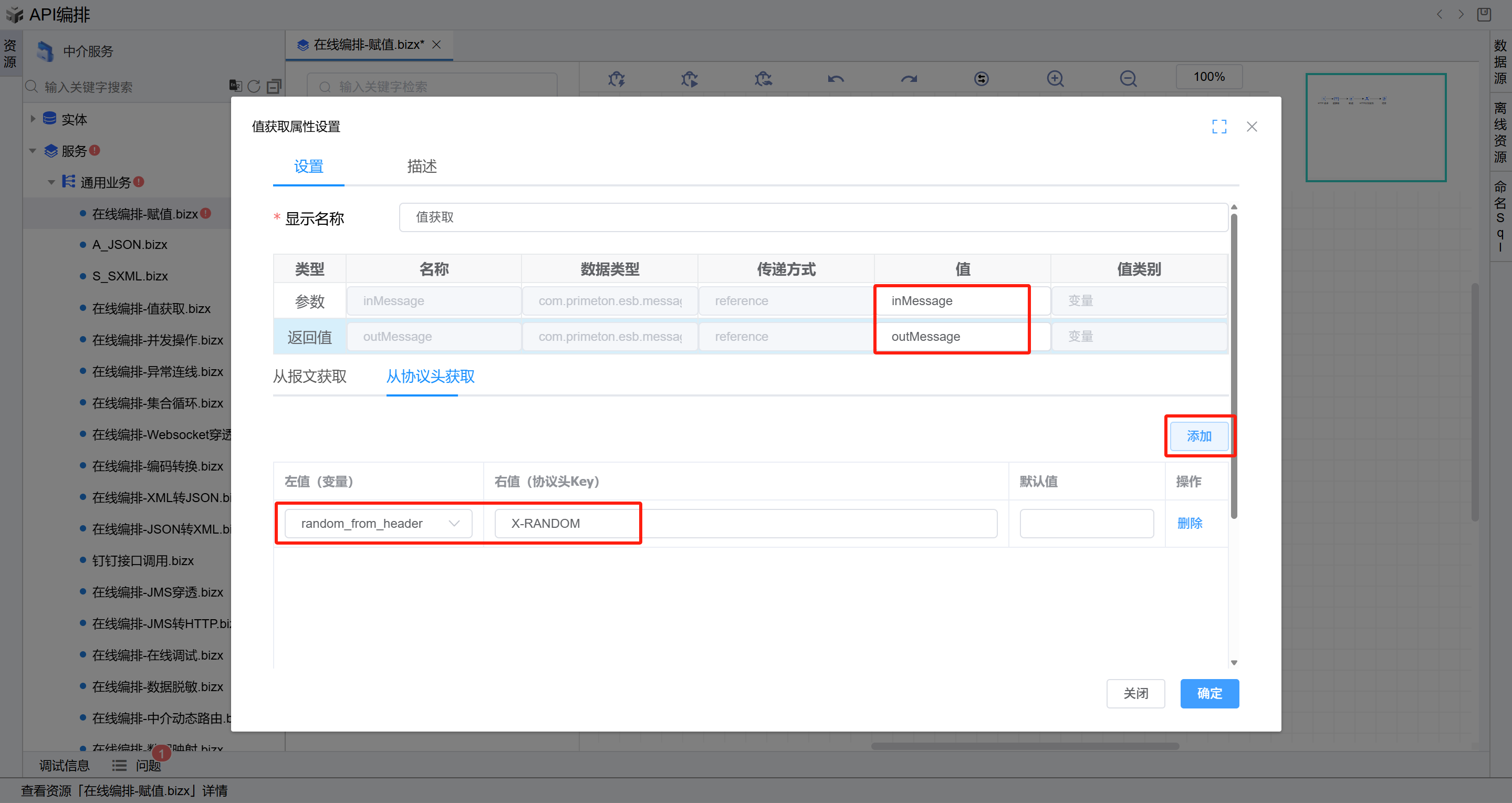Switch to the 描述 tab
The height and width of the screenshot is (803, 1512).
click(x=421, y=166)
